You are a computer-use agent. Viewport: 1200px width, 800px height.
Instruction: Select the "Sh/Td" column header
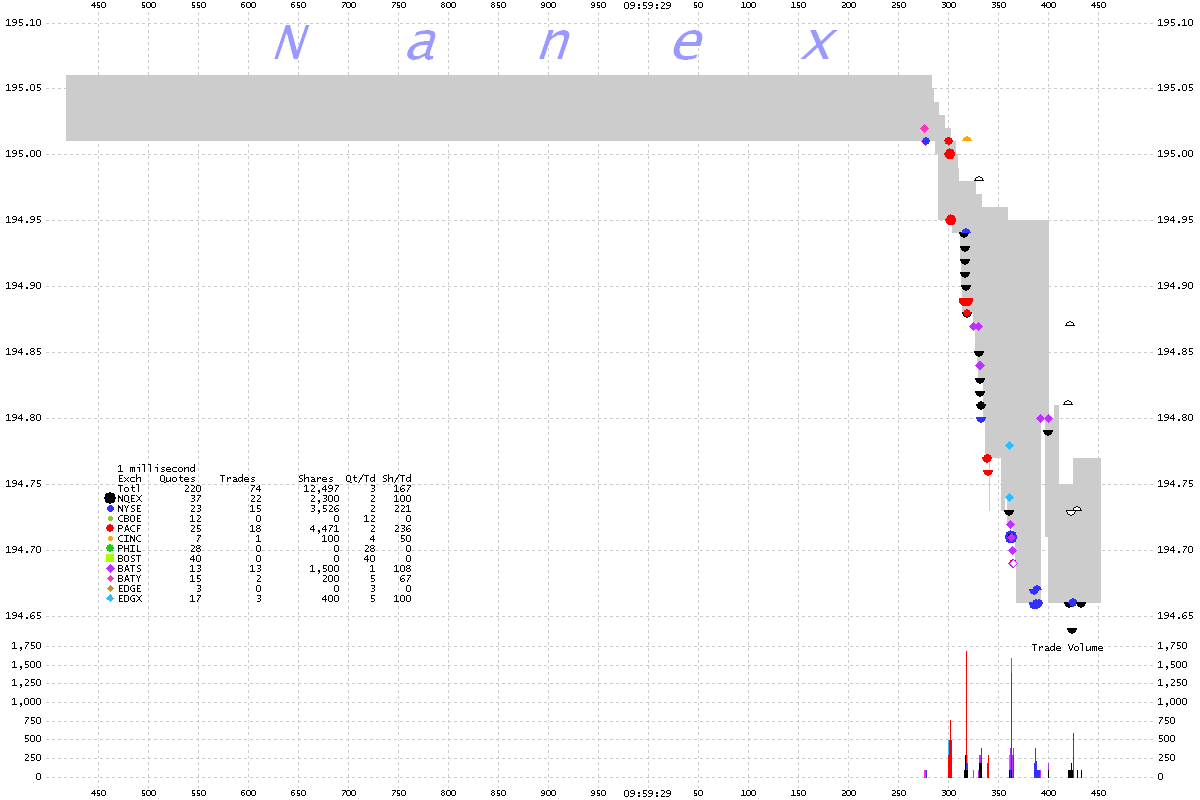point(396,478)
